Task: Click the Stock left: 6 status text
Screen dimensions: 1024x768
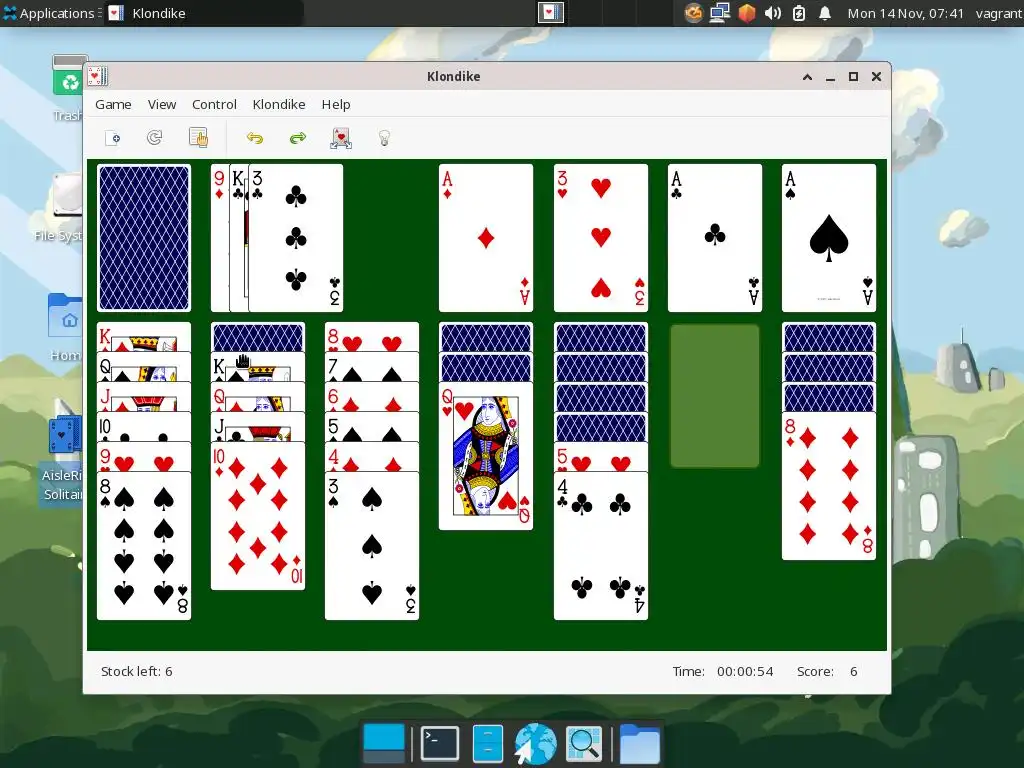Action: click(x=136, y=671)
